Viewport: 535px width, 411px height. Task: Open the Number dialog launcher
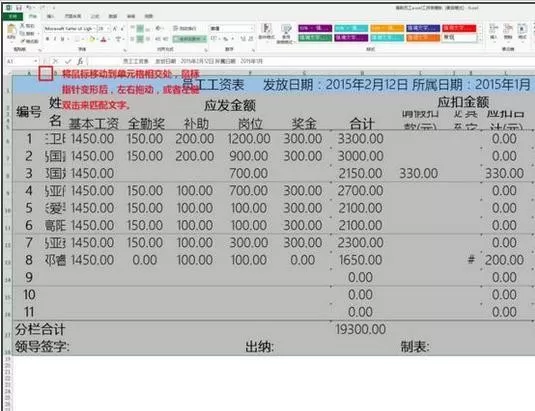pos(253,50)
